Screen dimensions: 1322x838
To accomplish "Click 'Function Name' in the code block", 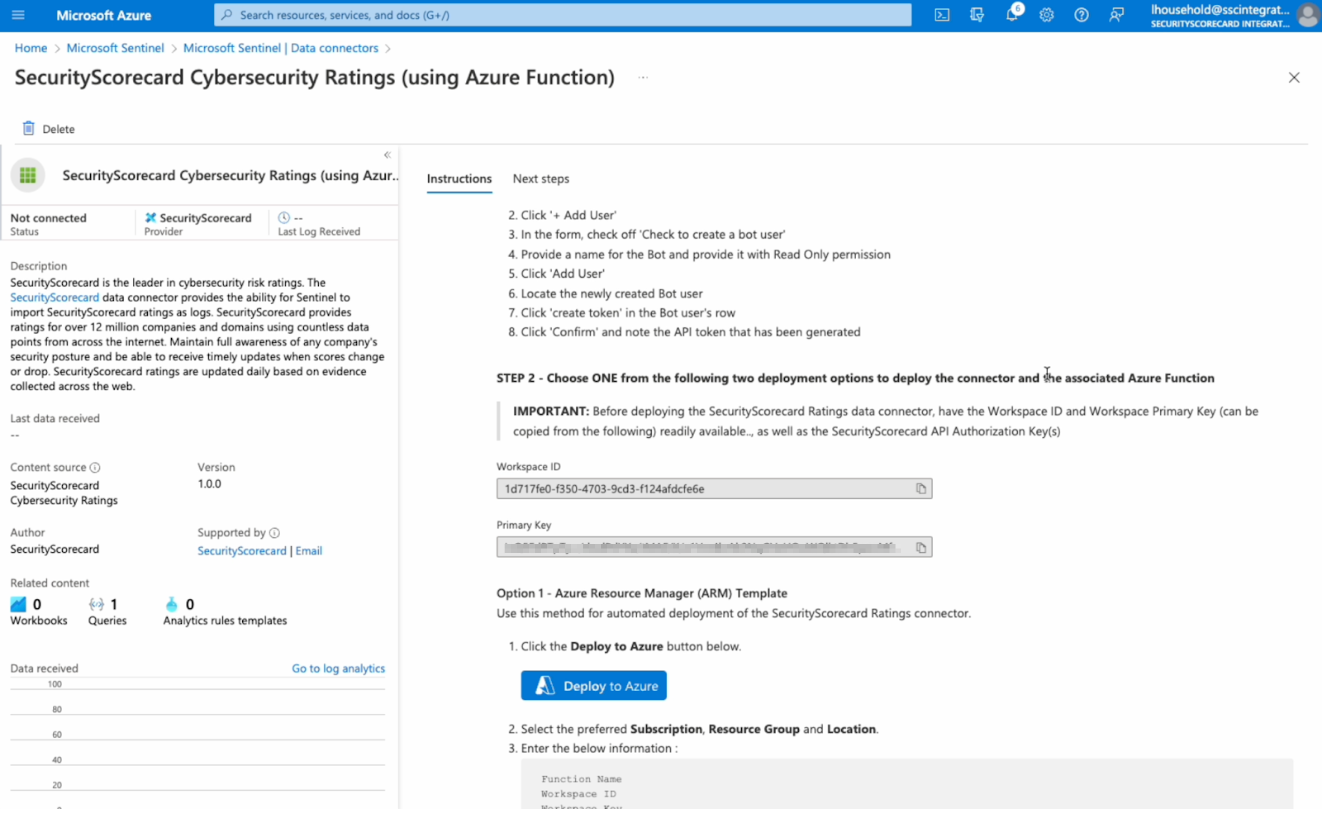I will (x=581, y=779).
